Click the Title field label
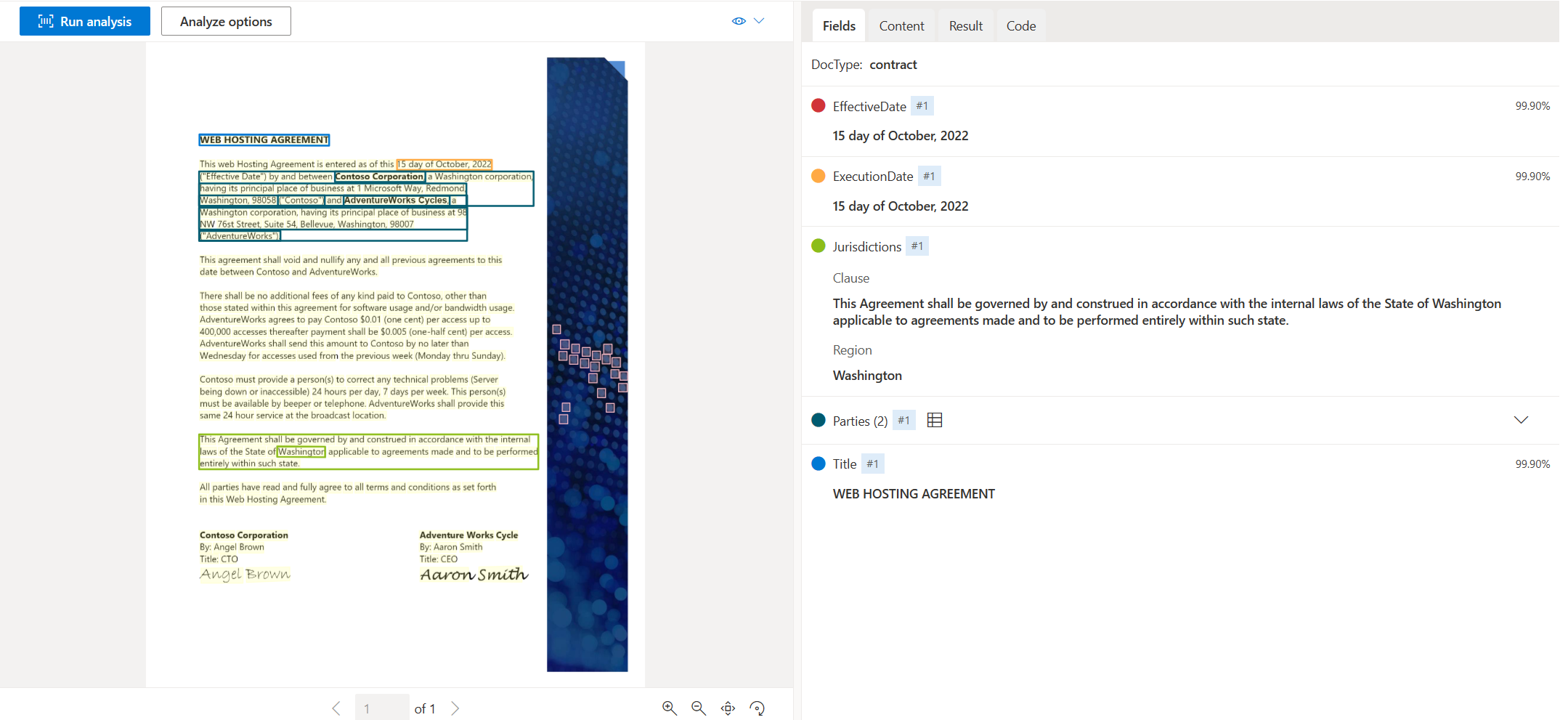 coord(845,464)
